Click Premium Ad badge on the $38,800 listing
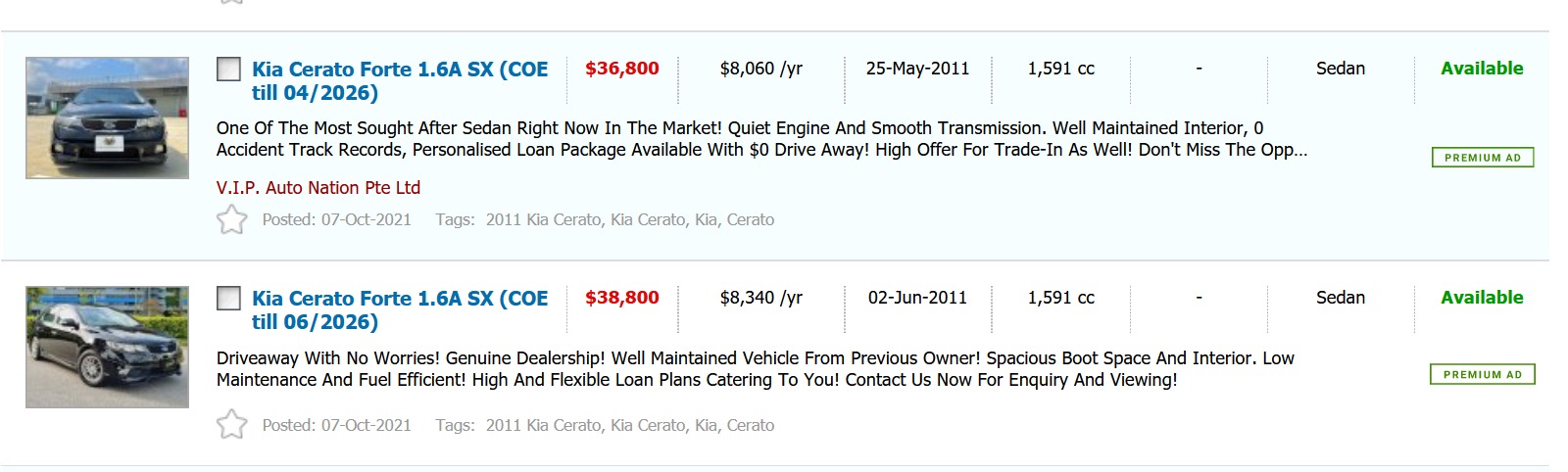This screenshot has width=1568, height=472. pyautogui.click(x=1482, y=375)
